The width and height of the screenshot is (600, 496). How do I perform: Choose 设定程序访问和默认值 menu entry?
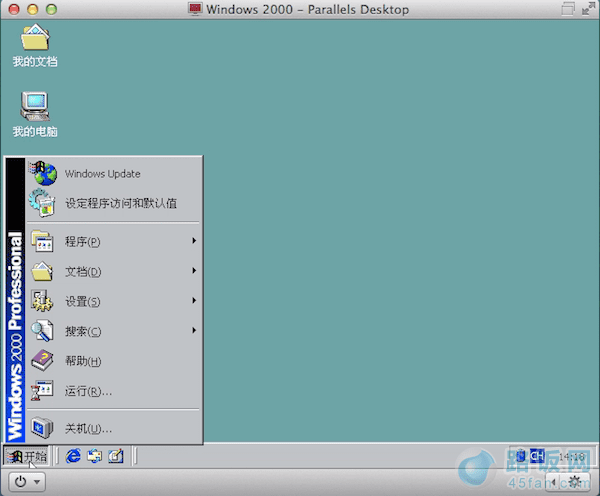click(x=114, y=203)
